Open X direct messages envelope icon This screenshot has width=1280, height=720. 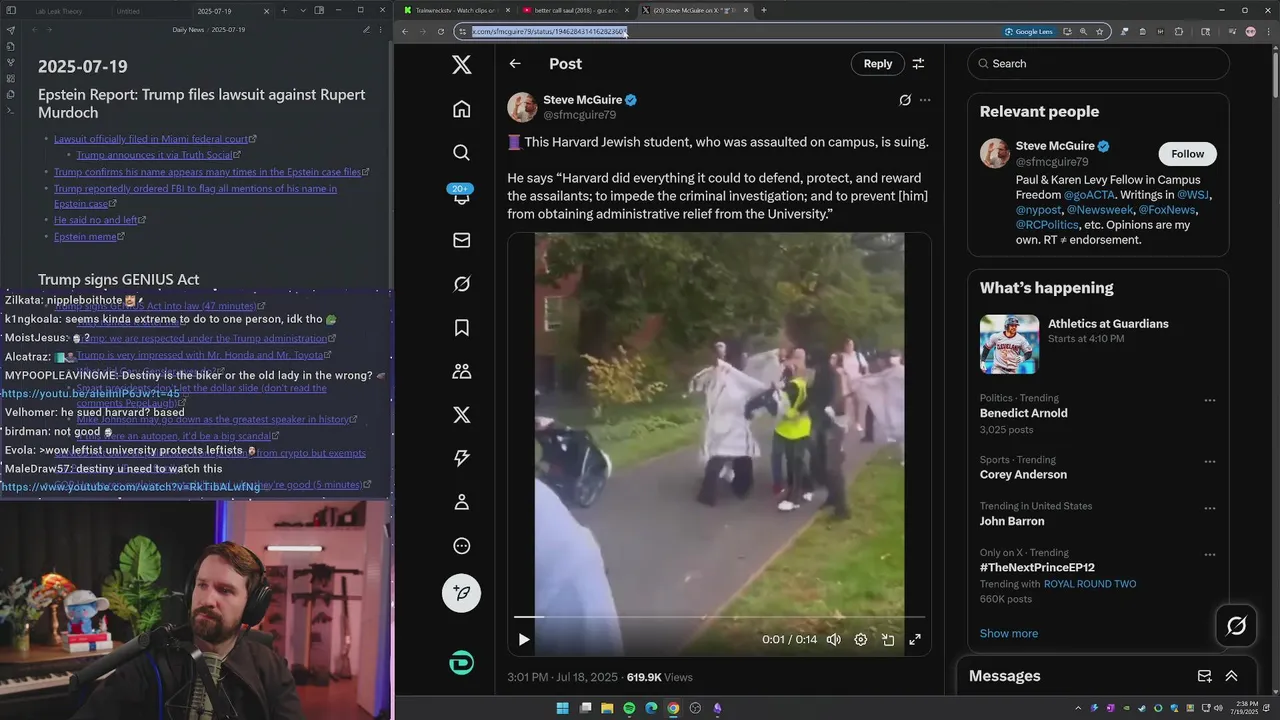pyautogui.click(x=461, y=240)
